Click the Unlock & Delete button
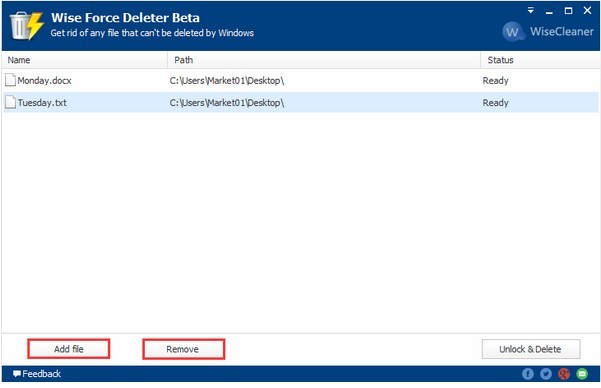Image resolution: width=601 pixels, height=388 pixels. (x=530, y=349)
